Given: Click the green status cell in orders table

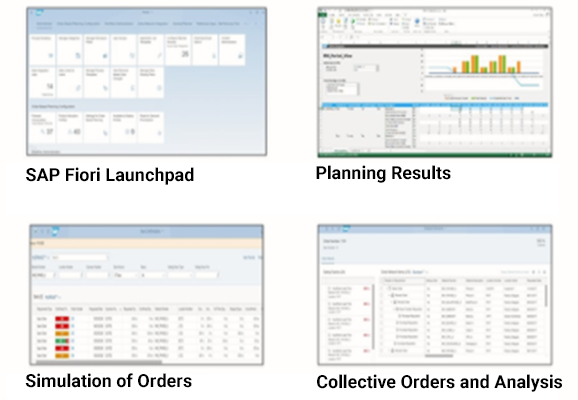Looking at the screenshot, I should tap(62, 341).
